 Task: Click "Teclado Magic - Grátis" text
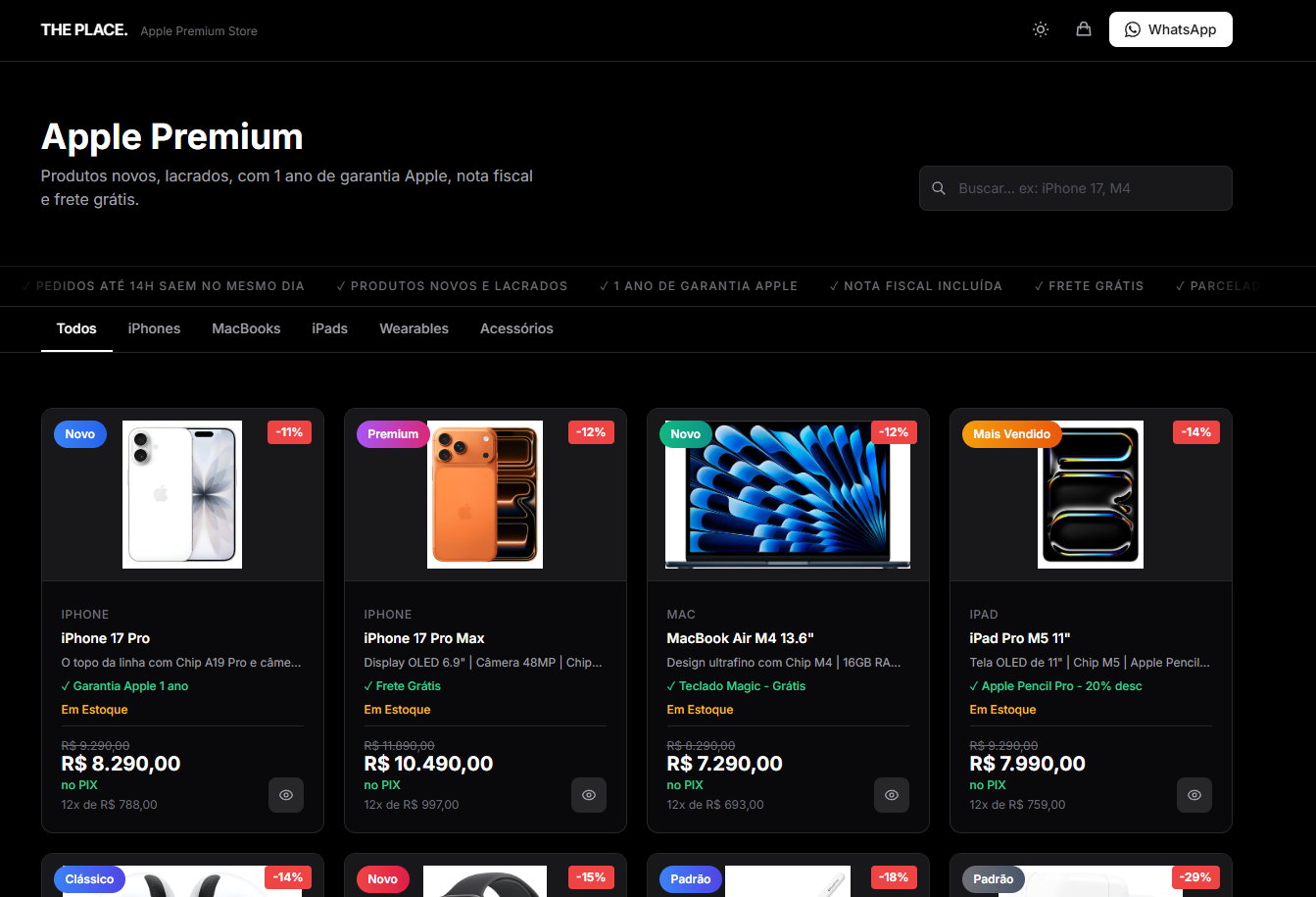point(742,686)
